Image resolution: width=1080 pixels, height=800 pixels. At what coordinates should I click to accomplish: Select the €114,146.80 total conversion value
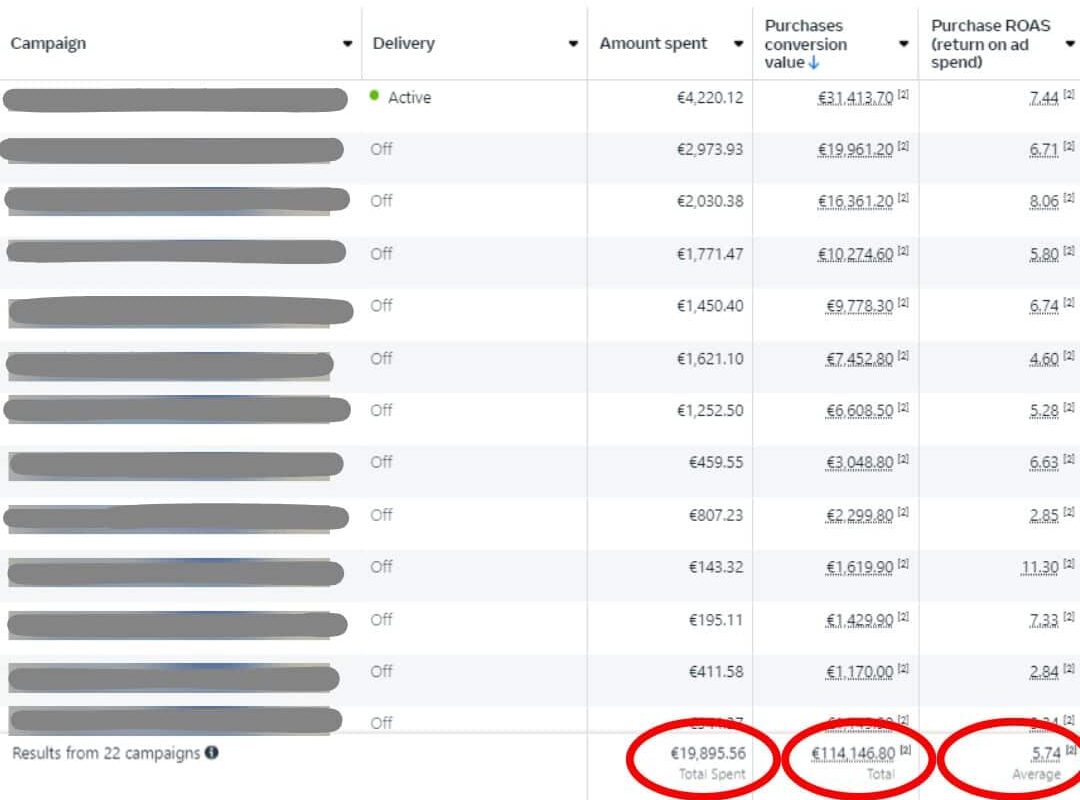click(852, 753)
